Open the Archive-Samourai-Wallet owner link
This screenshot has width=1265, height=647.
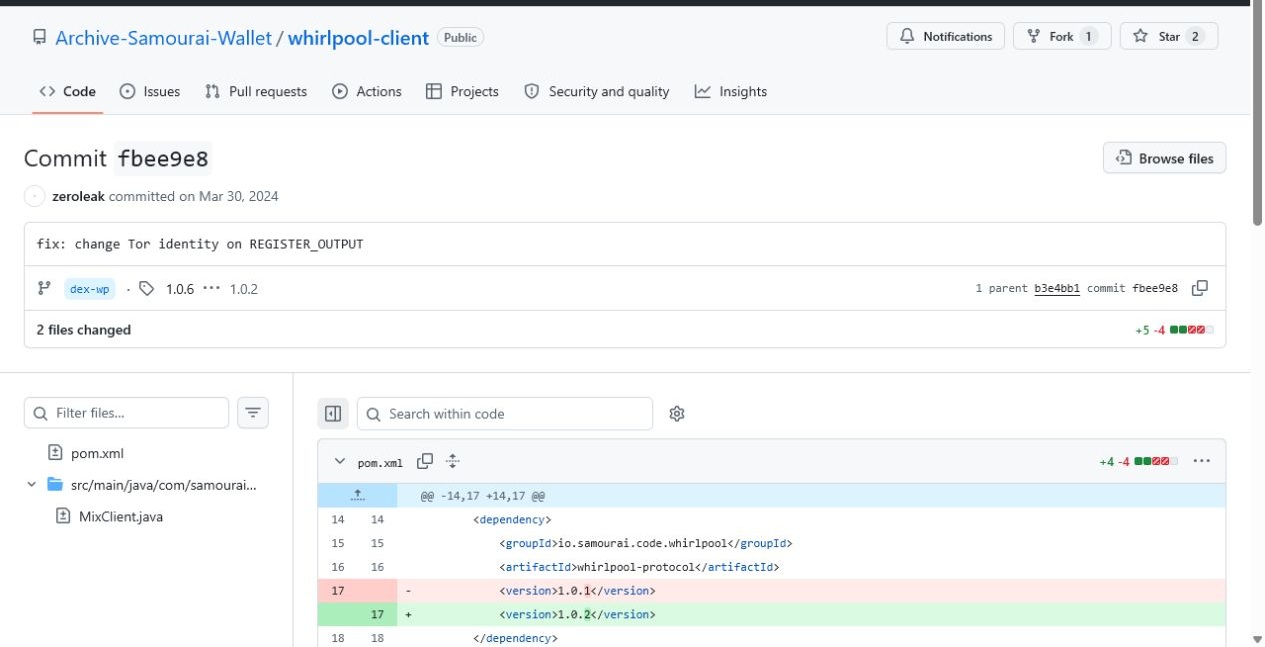click(163, 38)
